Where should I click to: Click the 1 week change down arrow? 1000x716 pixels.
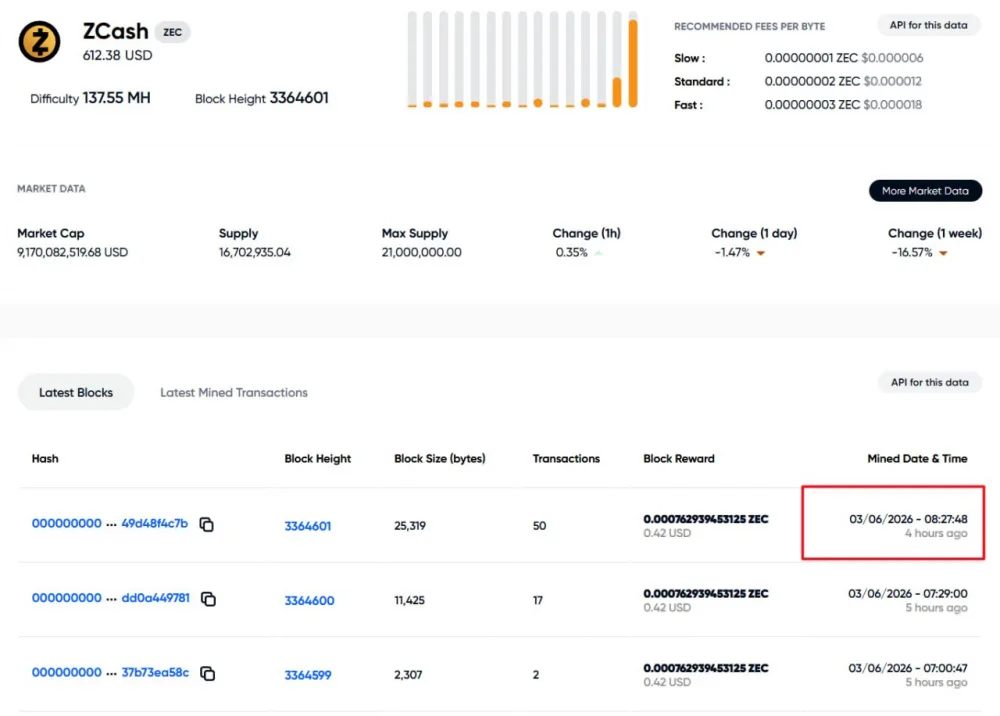pos(943,253)
